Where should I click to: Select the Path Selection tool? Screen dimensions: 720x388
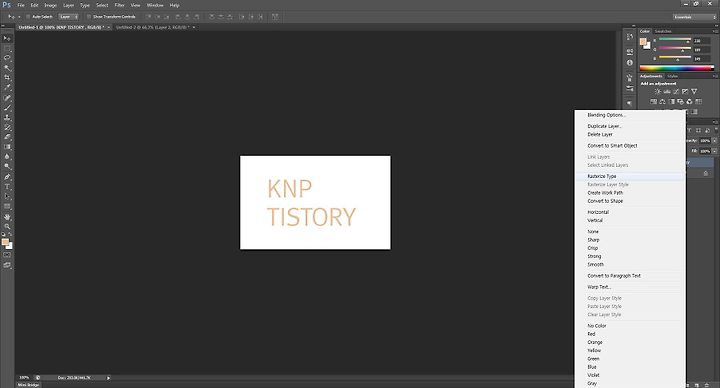[x=7, y=197]
